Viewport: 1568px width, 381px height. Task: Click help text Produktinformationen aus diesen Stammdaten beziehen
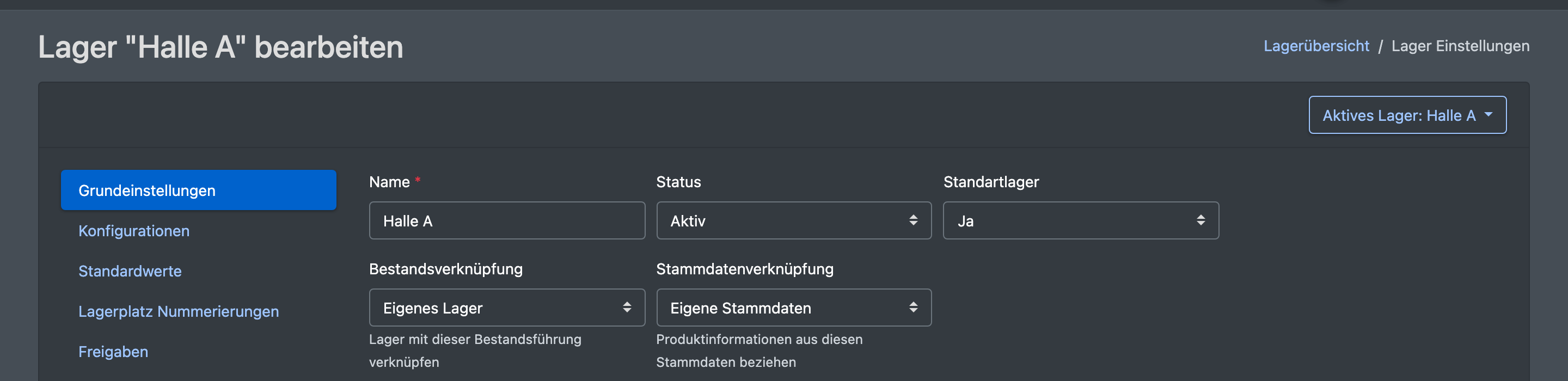tap(759, 351)
